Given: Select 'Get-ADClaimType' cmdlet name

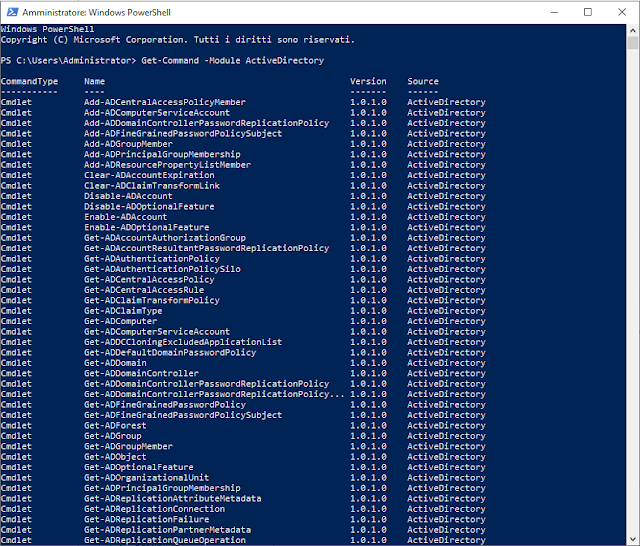Looking at the screenshot, I should (123, 311).
